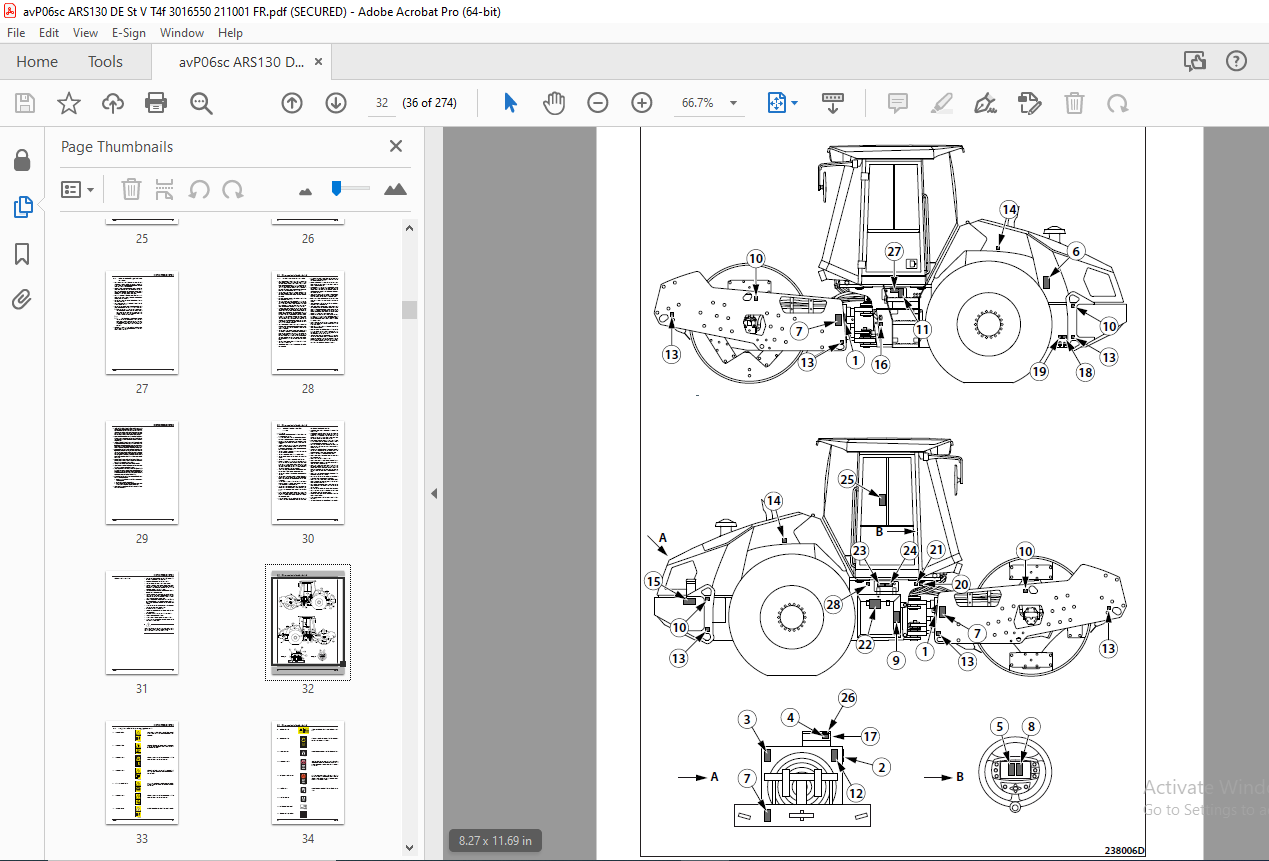Select the highlight text pen icon
This screenshot has height=861, width=1269.
point(941,103)
